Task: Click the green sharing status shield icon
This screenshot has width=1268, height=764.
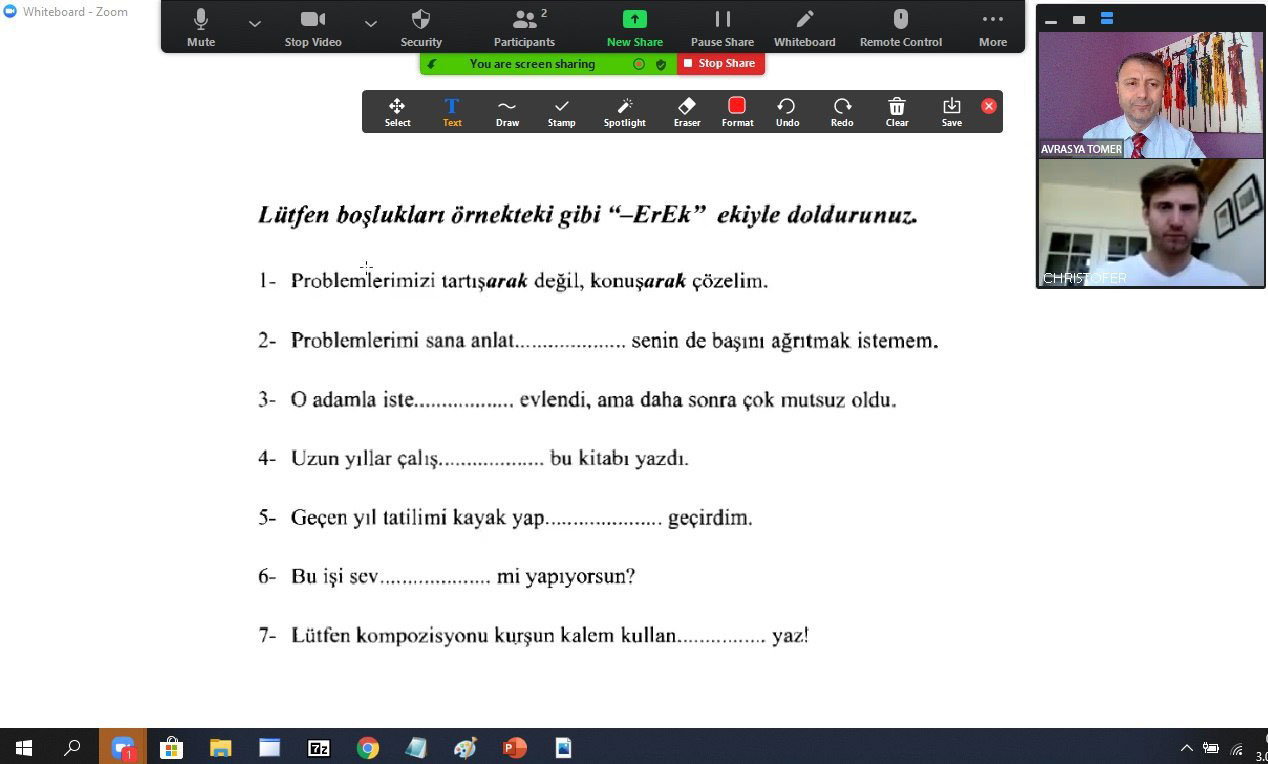Action: (x=661, y=64)
